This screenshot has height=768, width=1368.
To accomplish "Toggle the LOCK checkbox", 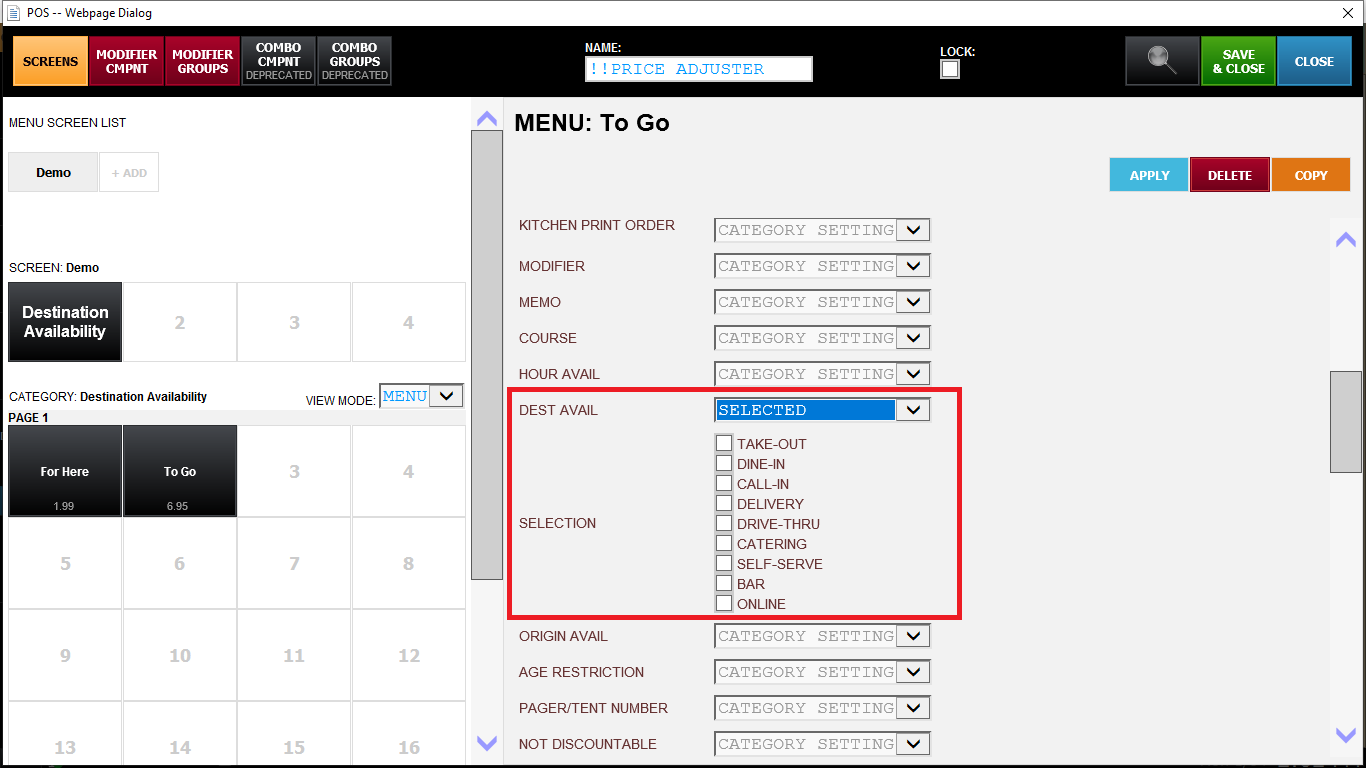I will 950,69.
